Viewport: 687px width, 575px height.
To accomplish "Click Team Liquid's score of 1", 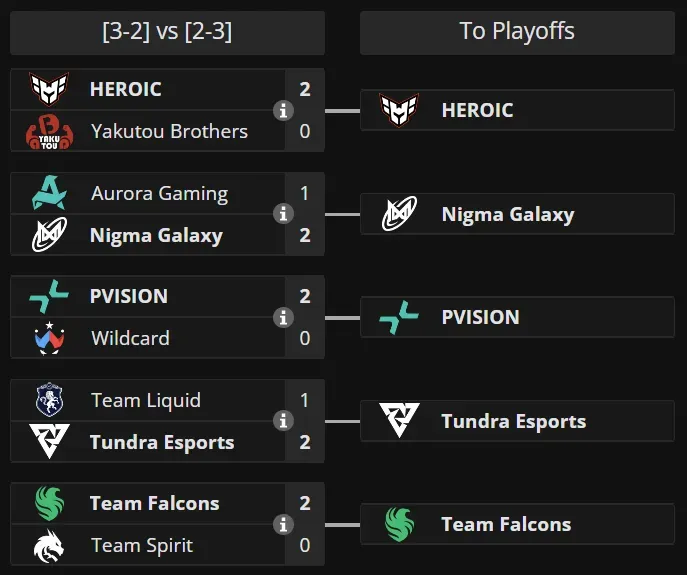I will click(305, 400).
